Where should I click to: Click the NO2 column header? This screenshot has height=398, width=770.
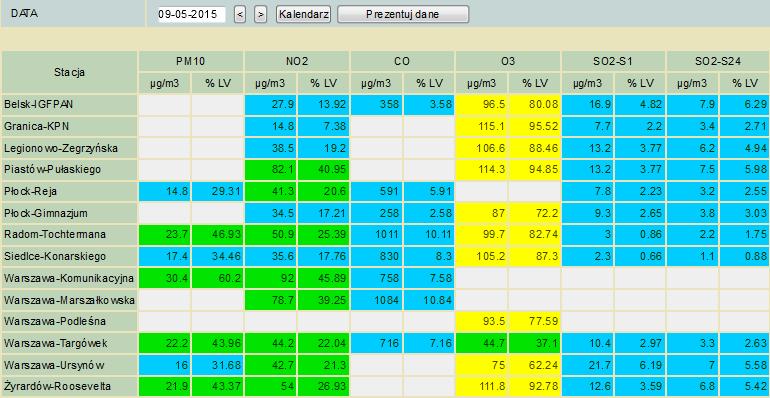pyautogui.click(x=297, y=61)
